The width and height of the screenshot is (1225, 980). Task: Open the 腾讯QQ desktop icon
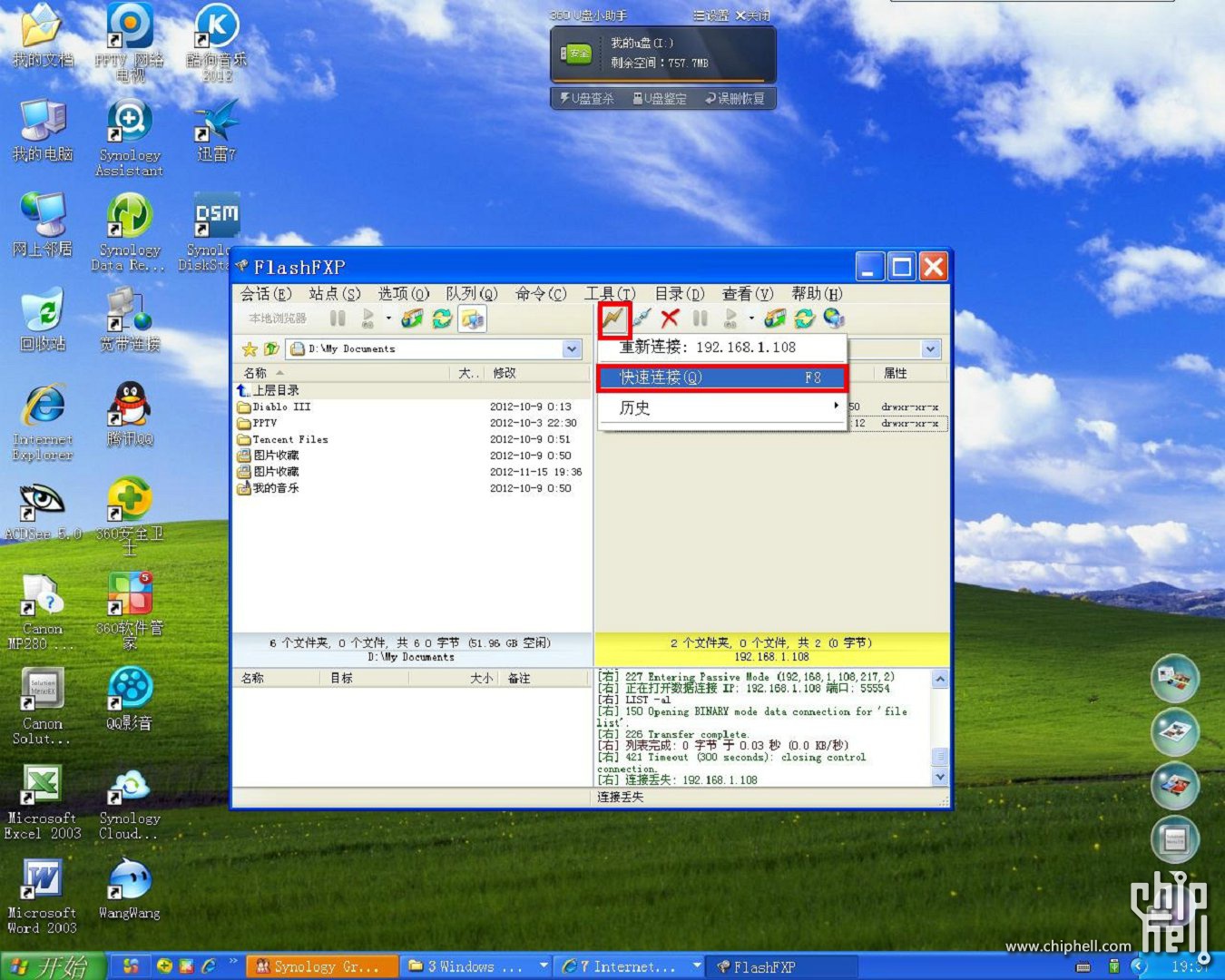click(x=130, y=414)
